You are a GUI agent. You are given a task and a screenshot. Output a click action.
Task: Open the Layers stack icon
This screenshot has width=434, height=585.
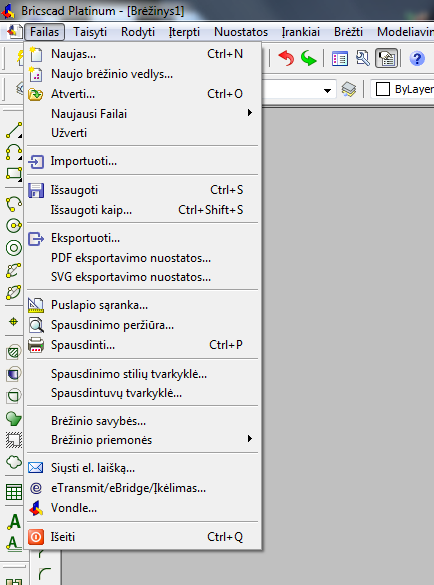tap(349, 90)
